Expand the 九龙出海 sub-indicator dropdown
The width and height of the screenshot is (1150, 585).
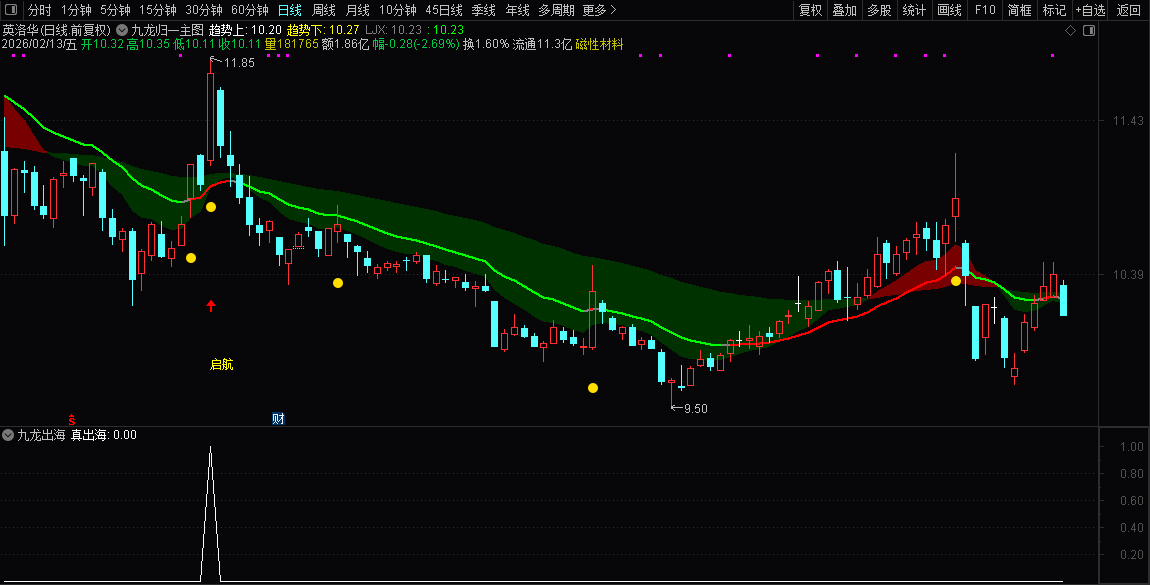click(8, 435)
